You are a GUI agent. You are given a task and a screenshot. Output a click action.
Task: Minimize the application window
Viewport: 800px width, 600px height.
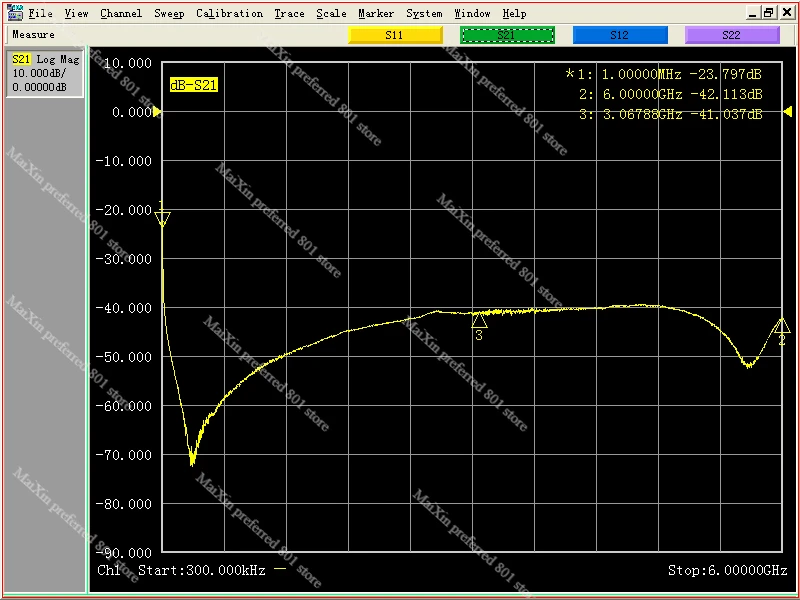[x=752, y=13]
